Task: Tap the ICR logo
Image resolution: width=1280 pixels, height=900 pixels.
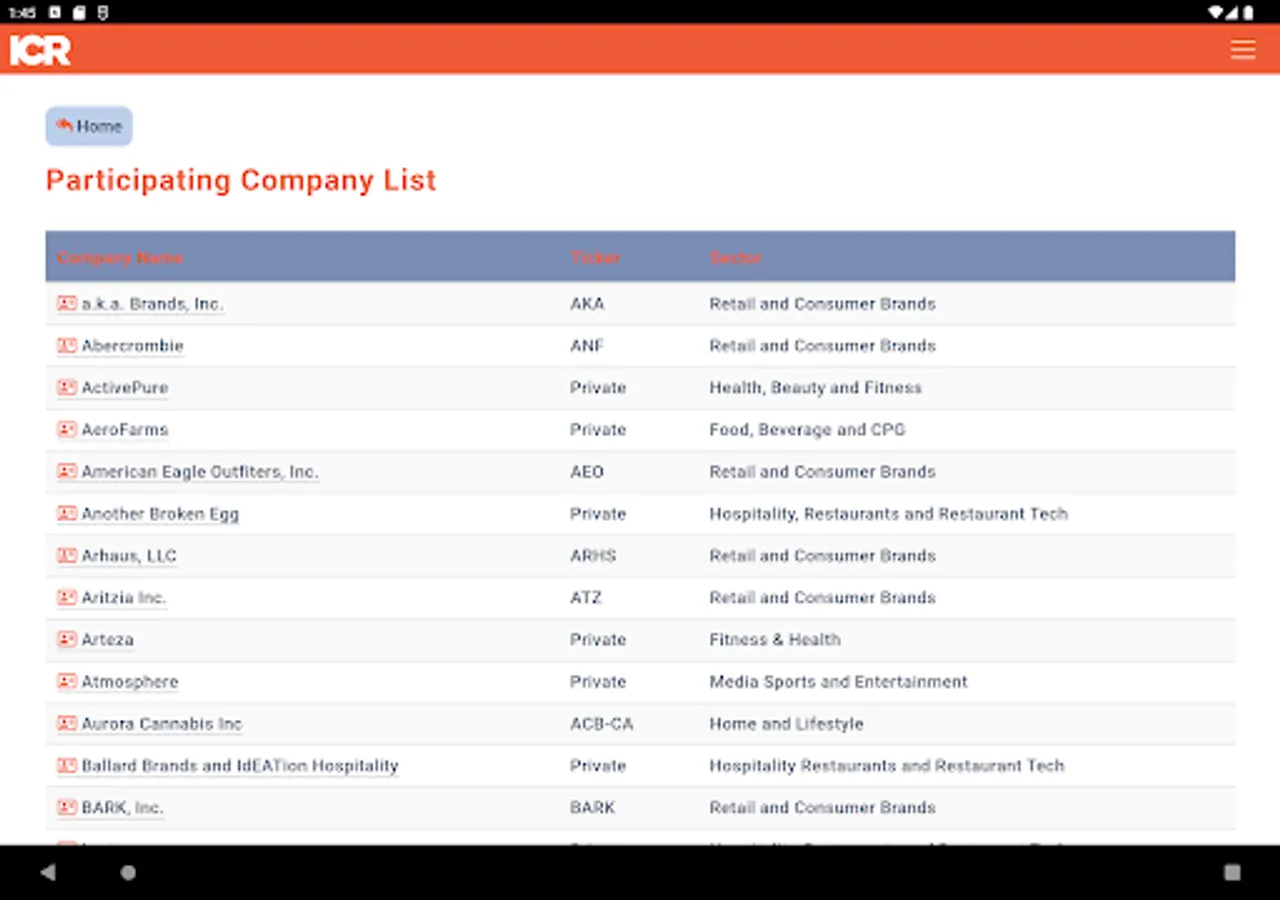Action: pos(40,50)
